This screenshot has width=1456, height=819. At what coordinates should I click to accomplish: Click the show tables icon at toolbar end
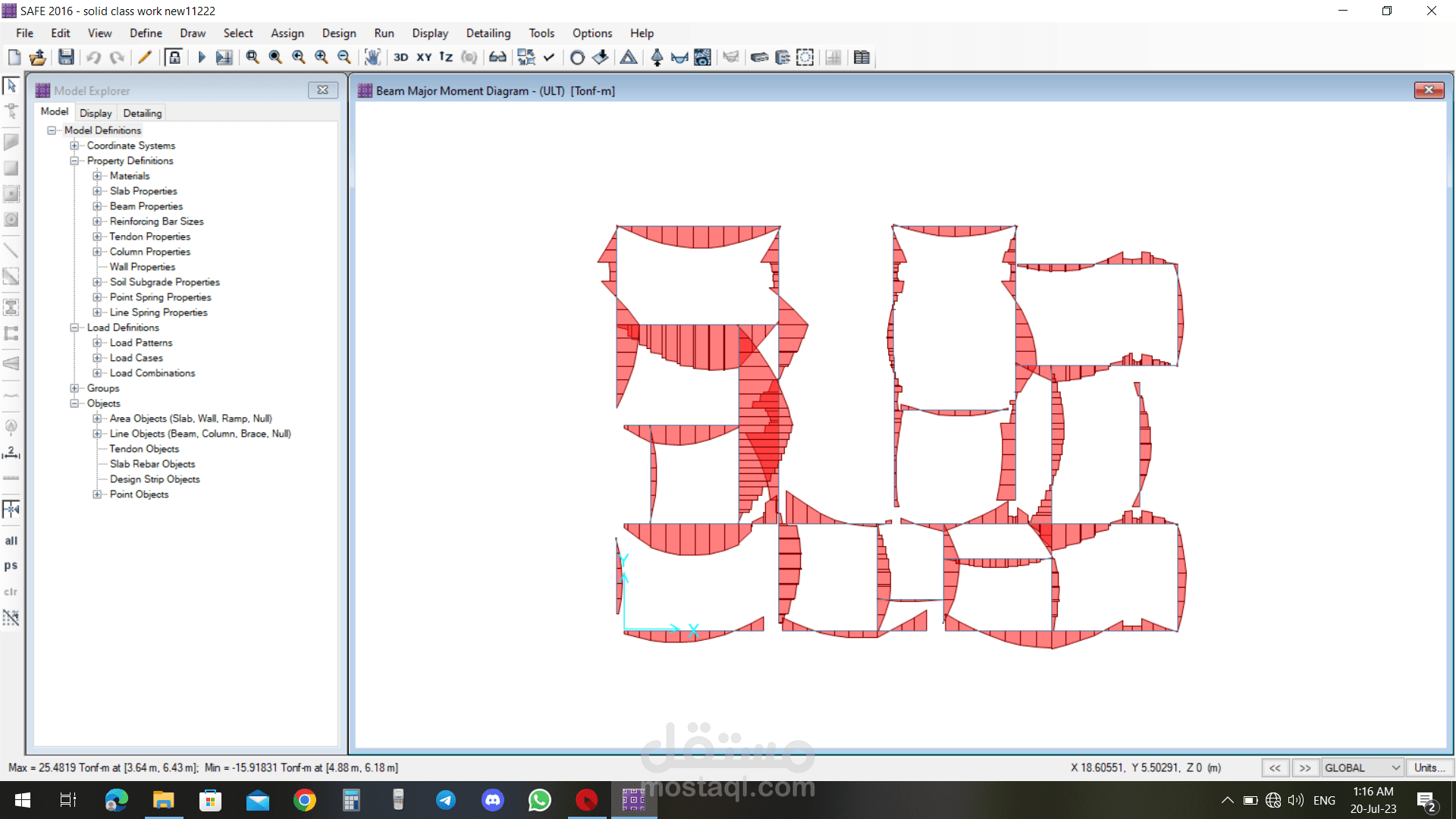pyautogui.click(x=861, y=57)
